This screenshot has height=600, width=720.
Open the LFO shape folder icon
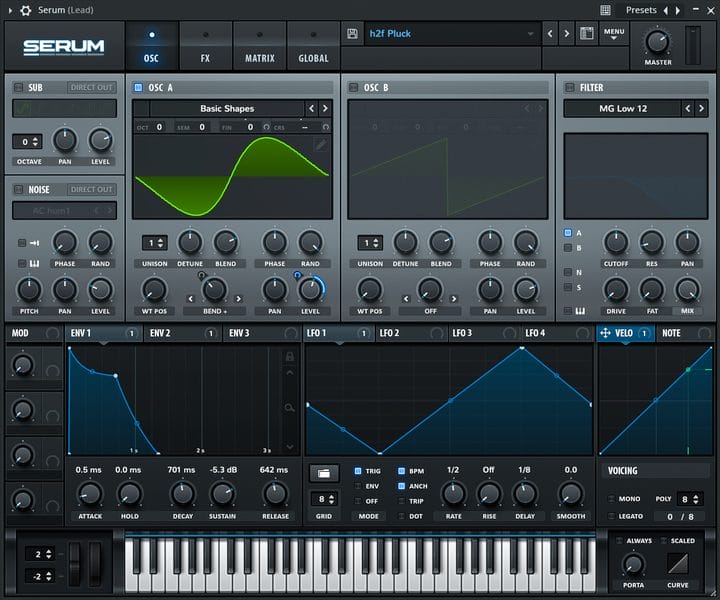tap(322, 472)
